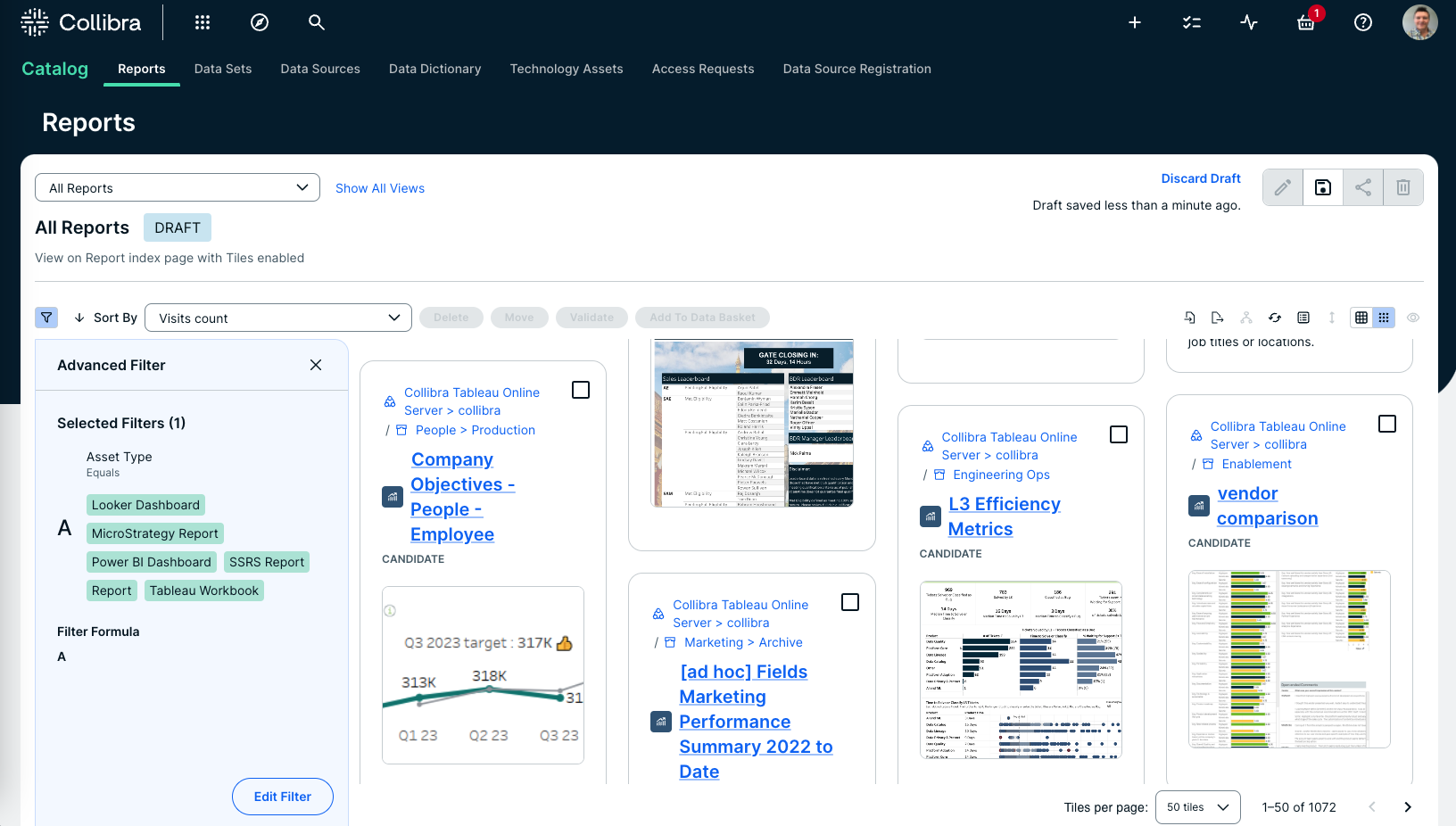
Task: Click the share view icon
Action: [x=1363, y=187]
